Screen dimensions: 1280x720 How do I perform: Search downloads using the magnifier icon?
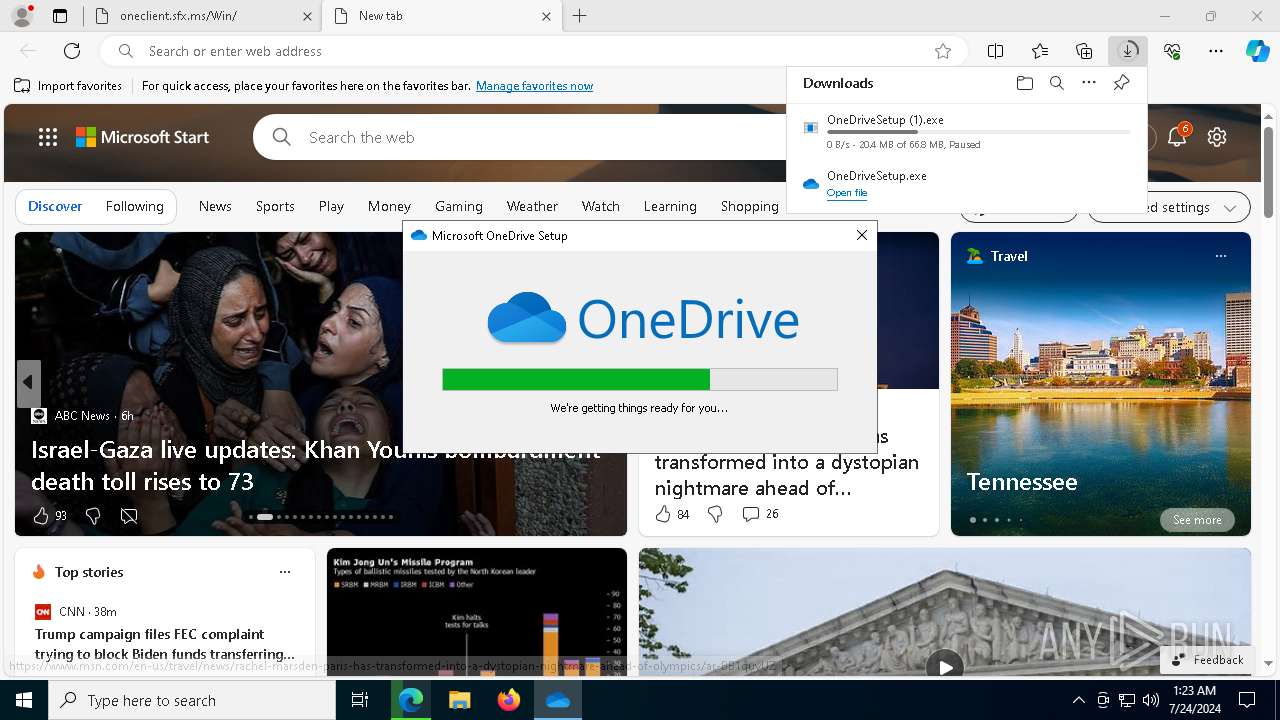[1056, 83]
